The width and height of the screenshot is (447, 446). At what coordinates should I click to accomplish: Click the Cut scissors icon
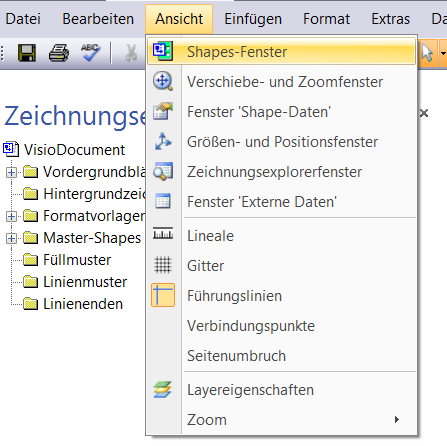pos(131,53)
